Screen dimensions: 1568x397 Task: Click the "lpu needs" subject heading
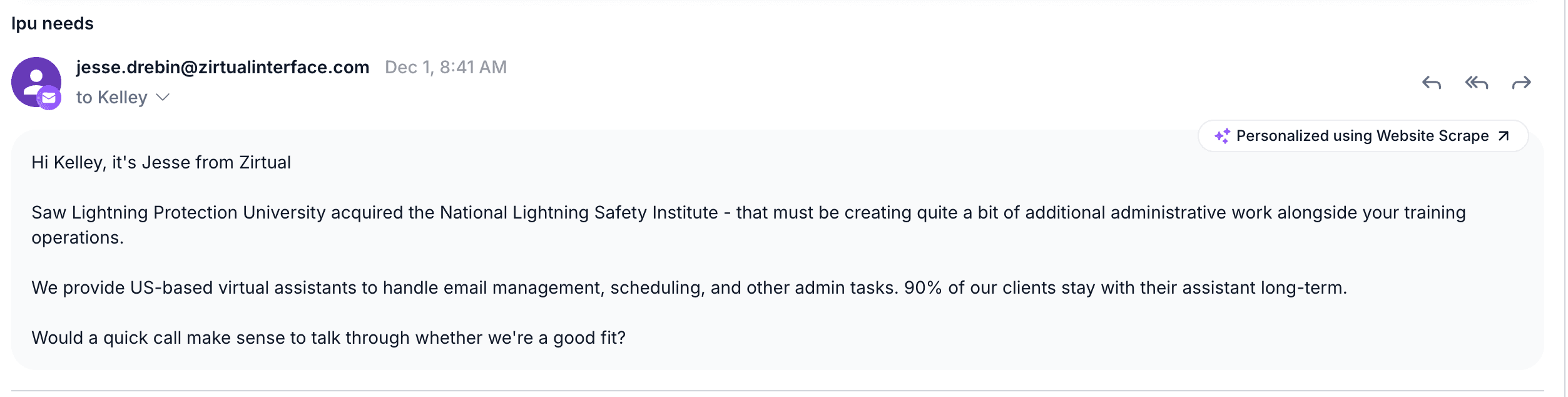click(53, 23)
